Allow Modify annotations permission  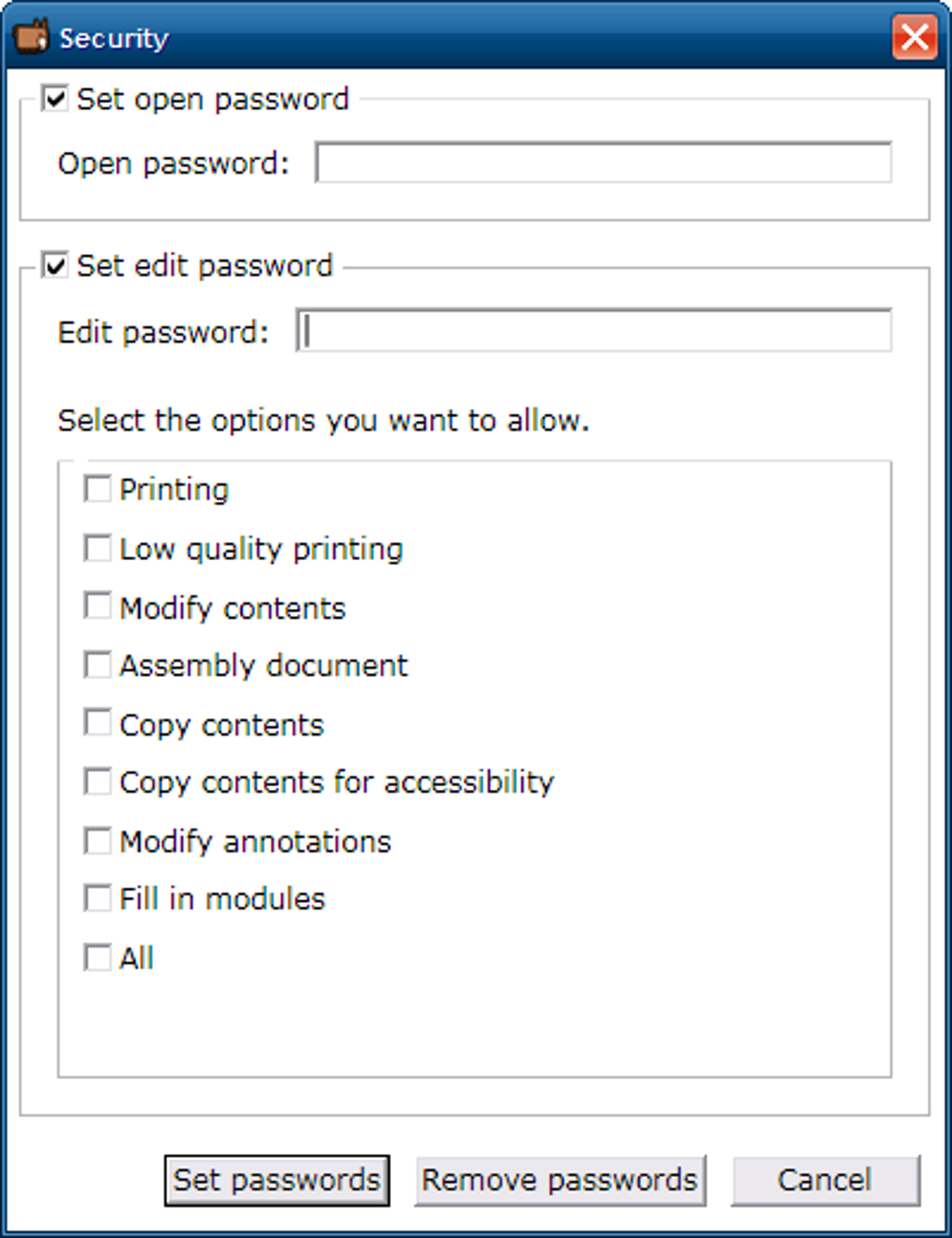[97, 840]
